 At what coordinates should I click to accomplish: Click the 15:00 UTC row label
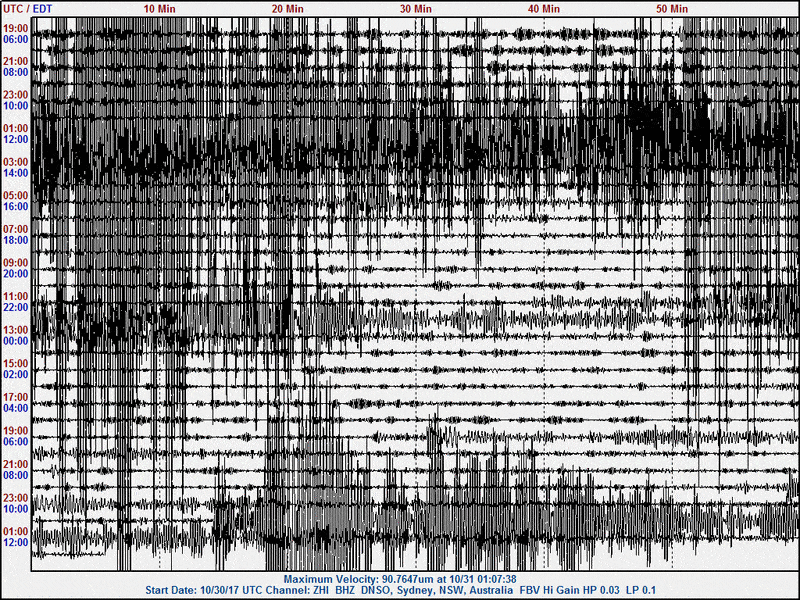[x=17, y=364]
